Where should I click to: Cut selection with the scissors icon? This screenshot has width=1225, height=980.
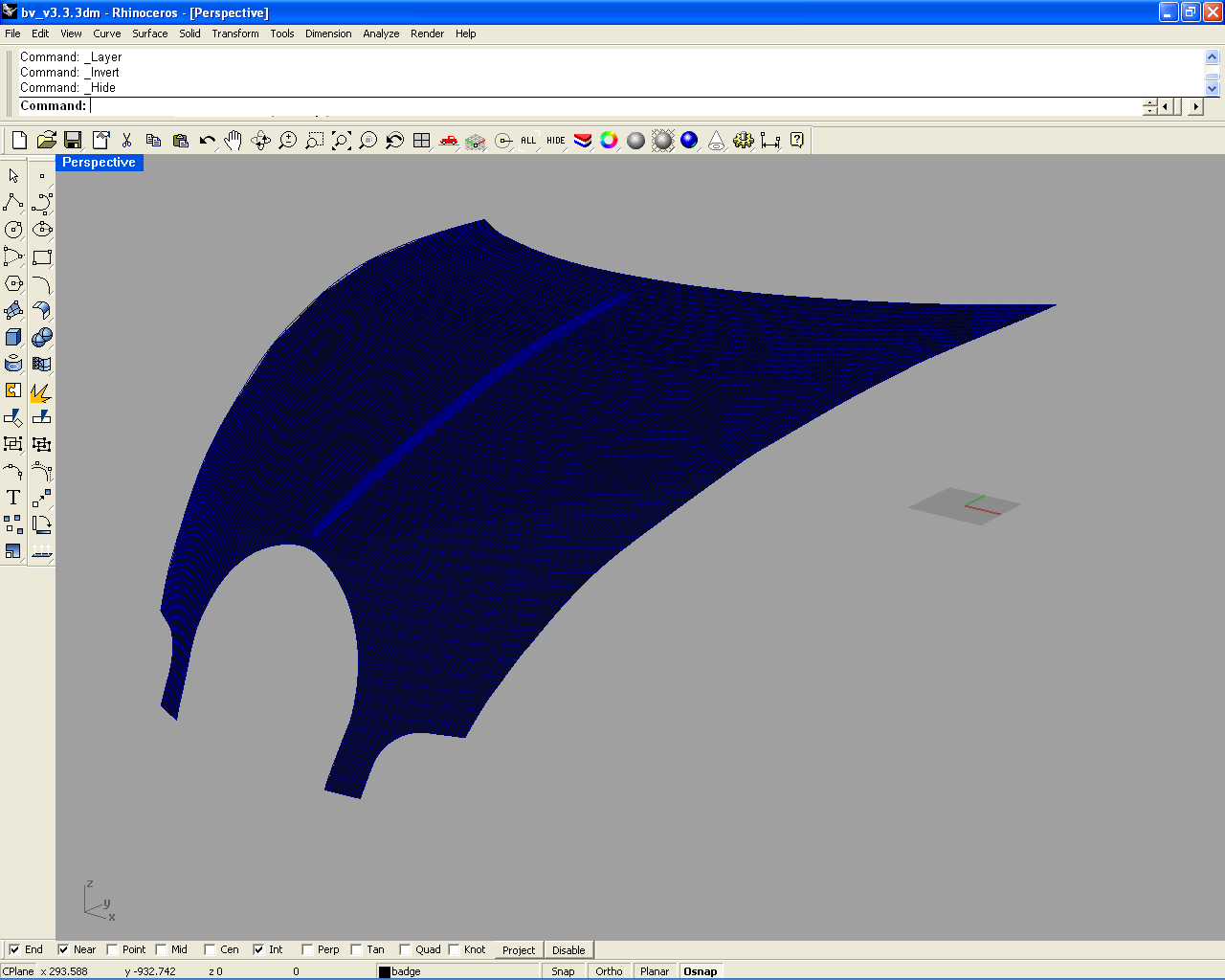(x=126, y=141)
